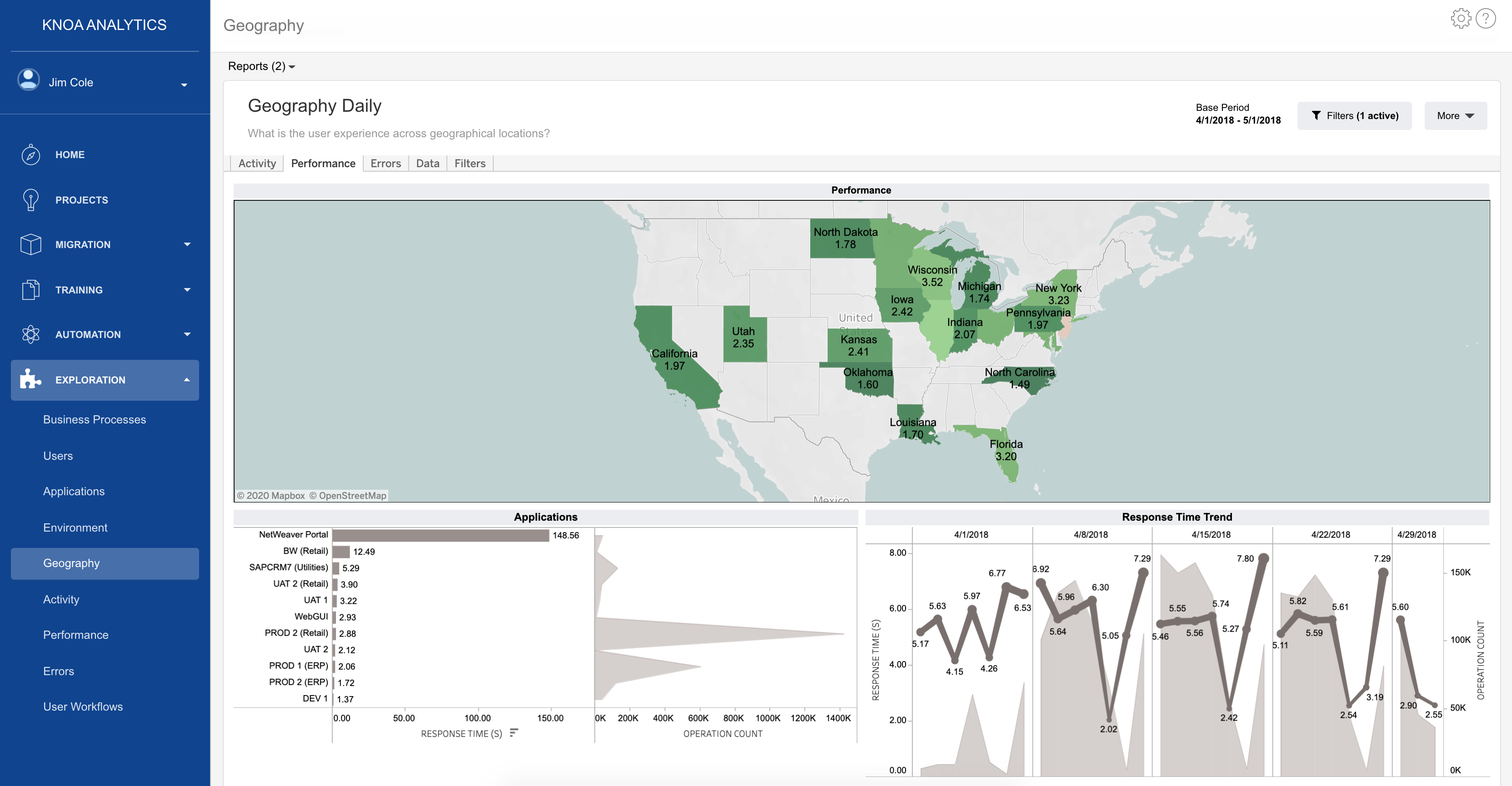Expand the Migration menu arrow
1512x786 pixels.
point(187,244)
